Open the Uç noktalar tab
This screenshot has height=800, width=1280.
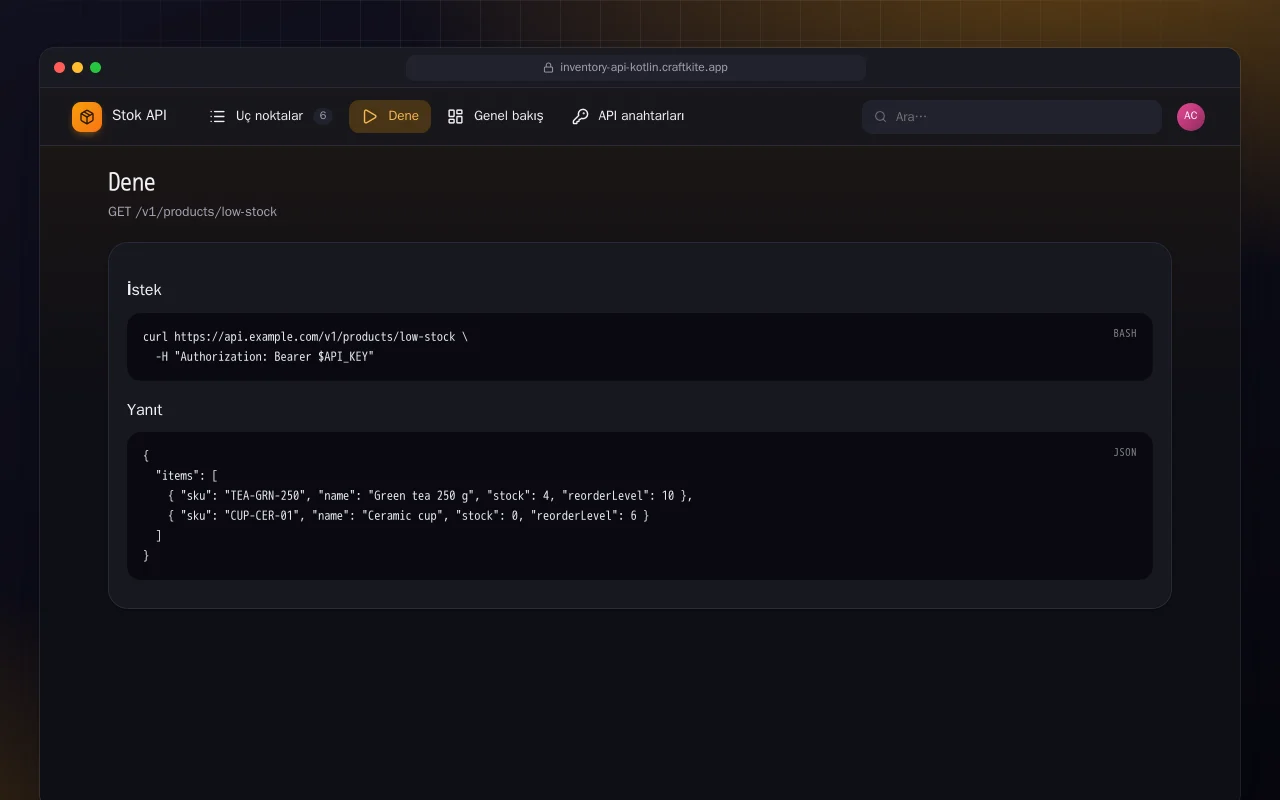(270, 116)
